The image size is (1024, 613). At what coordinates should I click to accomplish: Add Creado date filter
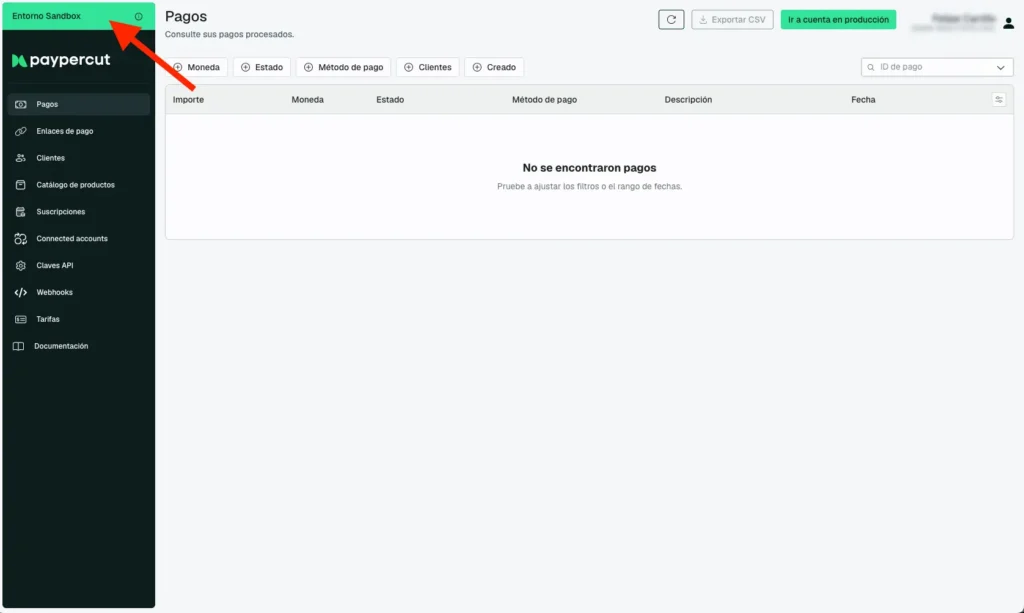[x=494, y=67]
